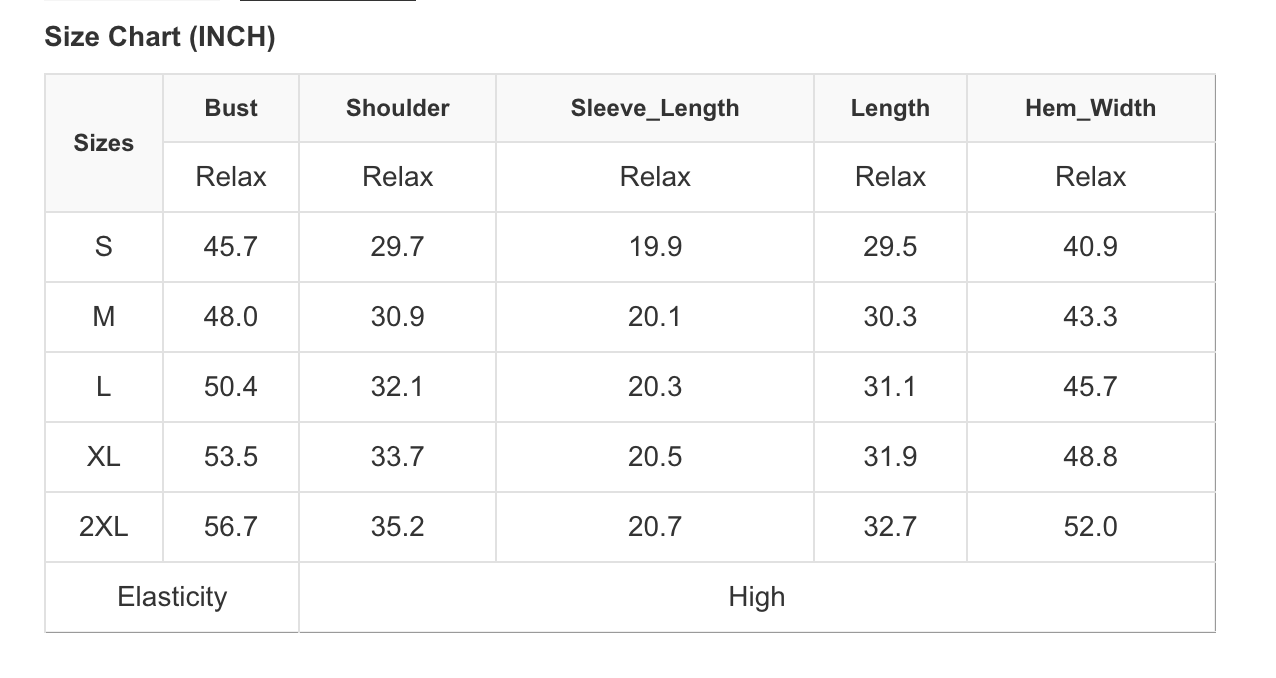Select the S size row label
Screen dimensions: 1276x678
104,247
